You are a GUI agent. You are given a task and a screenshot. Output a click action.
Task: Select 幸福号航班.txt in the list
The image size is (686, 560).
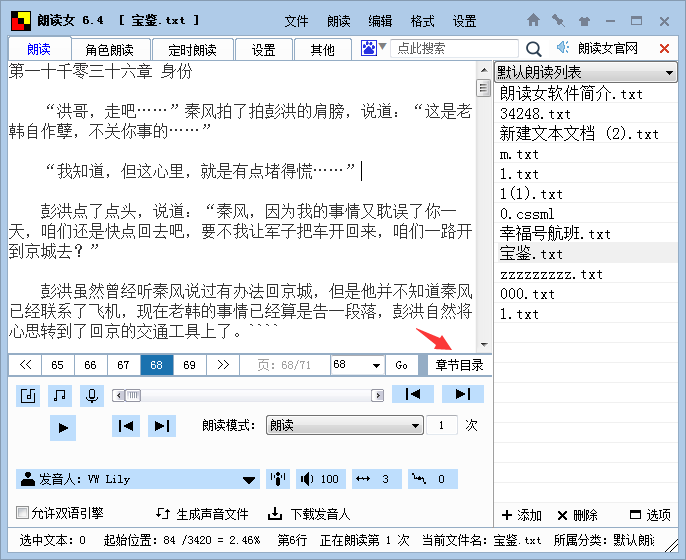586,234
